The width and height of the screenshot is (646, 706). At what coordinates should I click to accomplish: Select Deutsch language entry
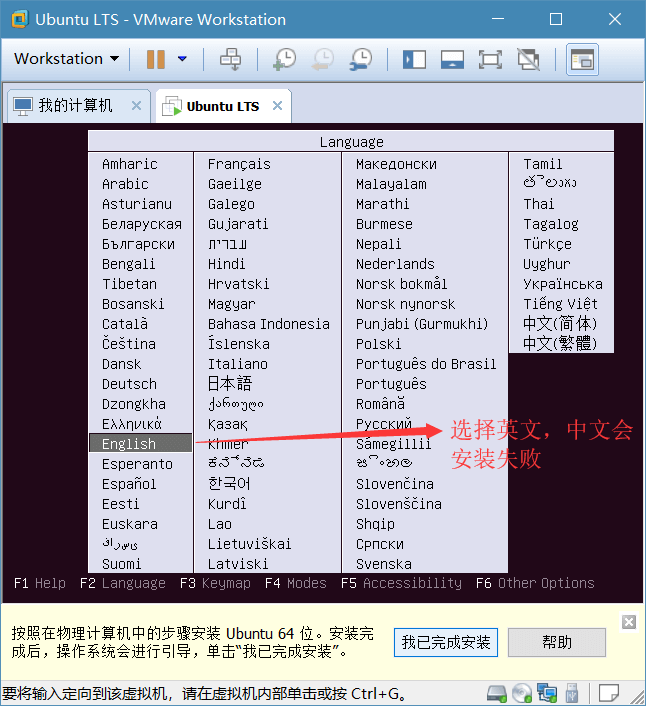pos(129,384)
